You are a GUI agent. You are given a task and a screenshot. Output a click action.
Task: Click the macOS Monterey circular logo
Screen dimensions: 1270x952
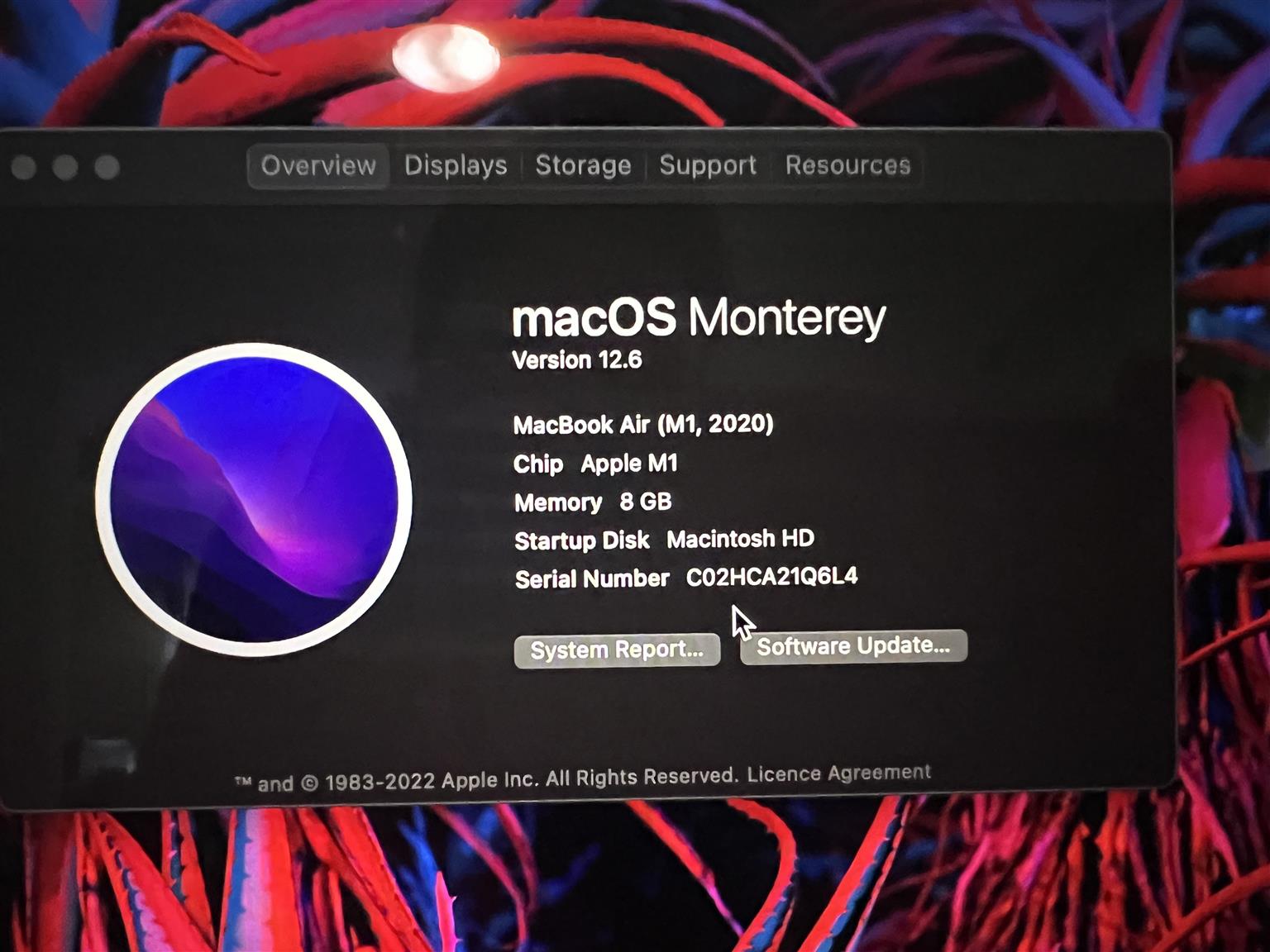pos(254,499)
